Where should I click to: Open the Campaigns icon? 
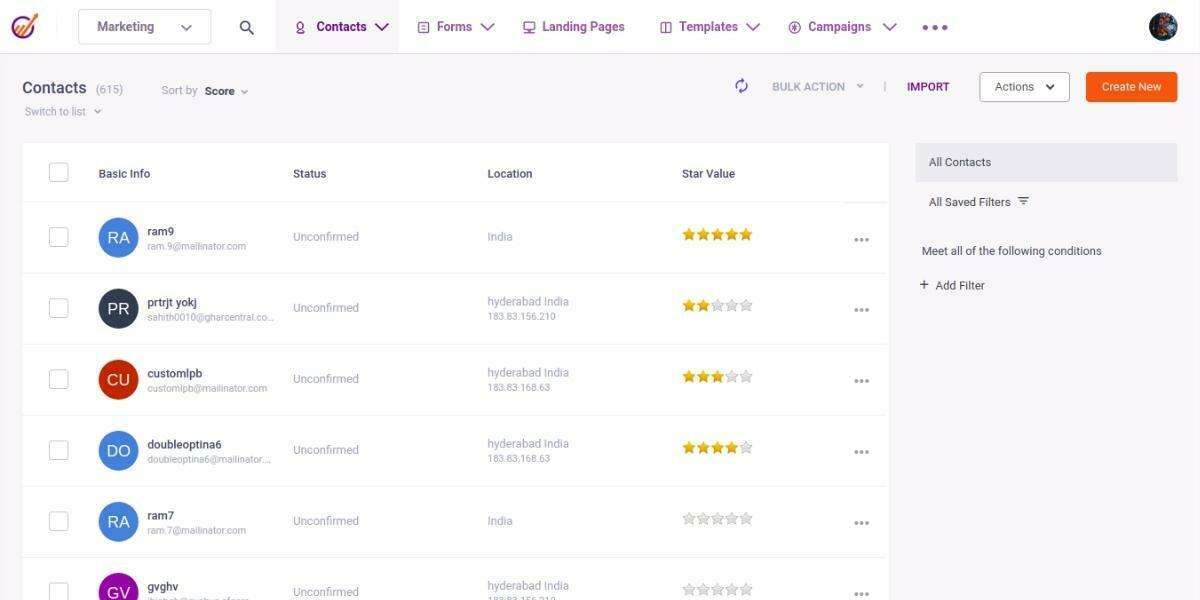(795, 27)
